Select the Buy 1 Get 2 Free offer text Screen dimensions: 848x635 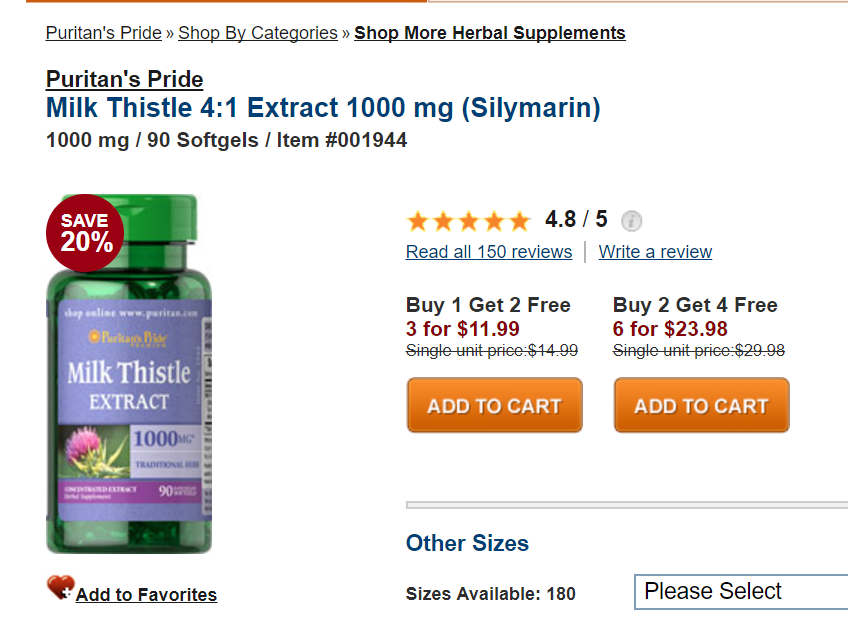click(488, 305)
